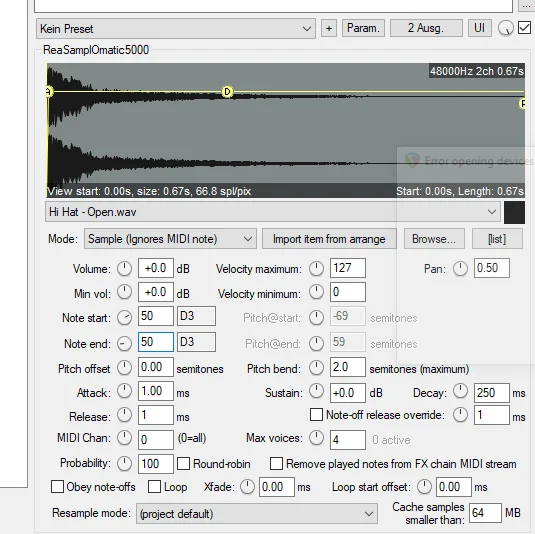Click the Attack knob
Image resolution: width=535 pixels, height=534 pixels.
pos(125,391)
